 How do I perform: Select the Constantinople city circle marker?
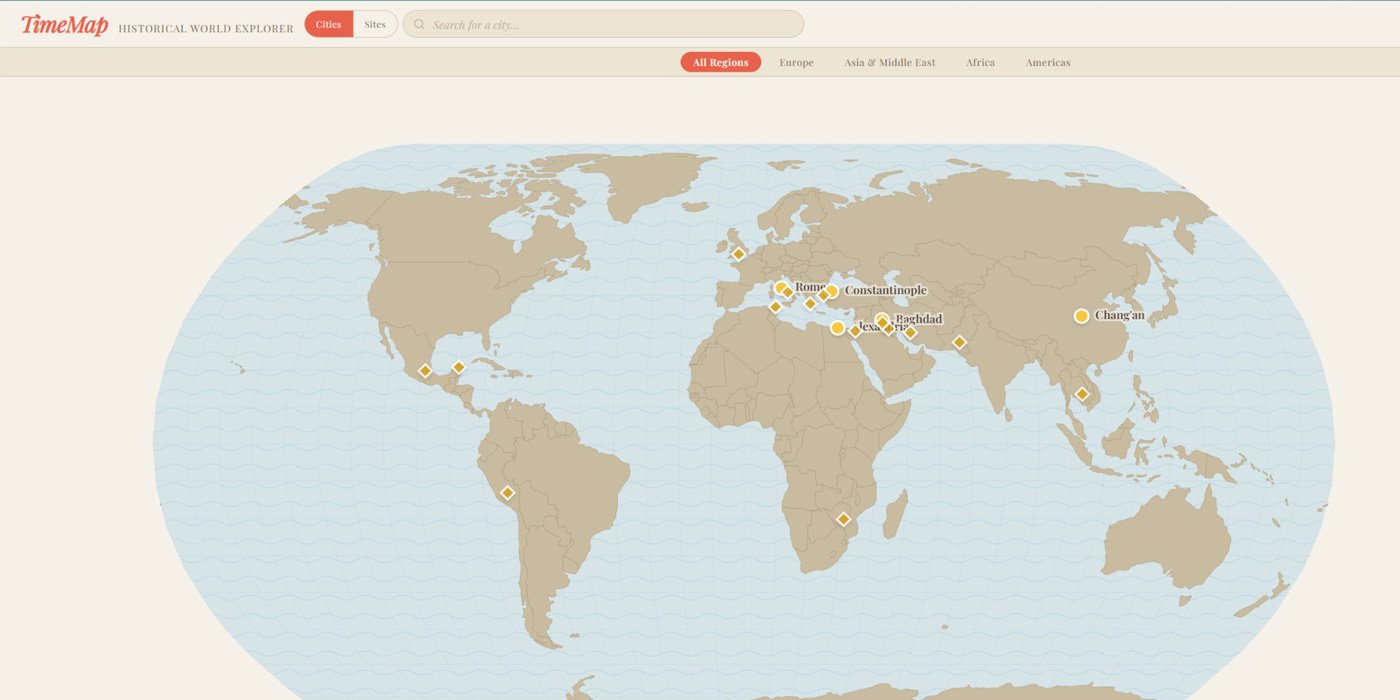(831, 291)
